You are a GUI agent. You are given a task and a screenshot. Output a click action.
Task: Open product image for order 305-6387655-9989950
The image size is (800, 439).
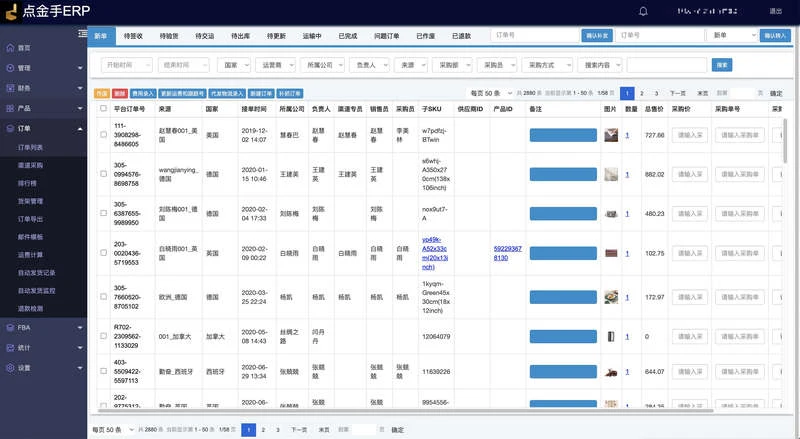click(x=611, y=213)
